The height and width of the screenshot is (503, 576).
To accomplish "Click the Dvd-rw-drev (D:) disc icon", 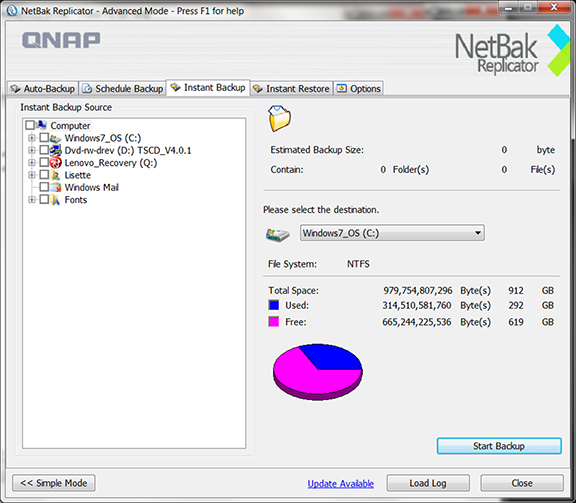I will 55,150.
